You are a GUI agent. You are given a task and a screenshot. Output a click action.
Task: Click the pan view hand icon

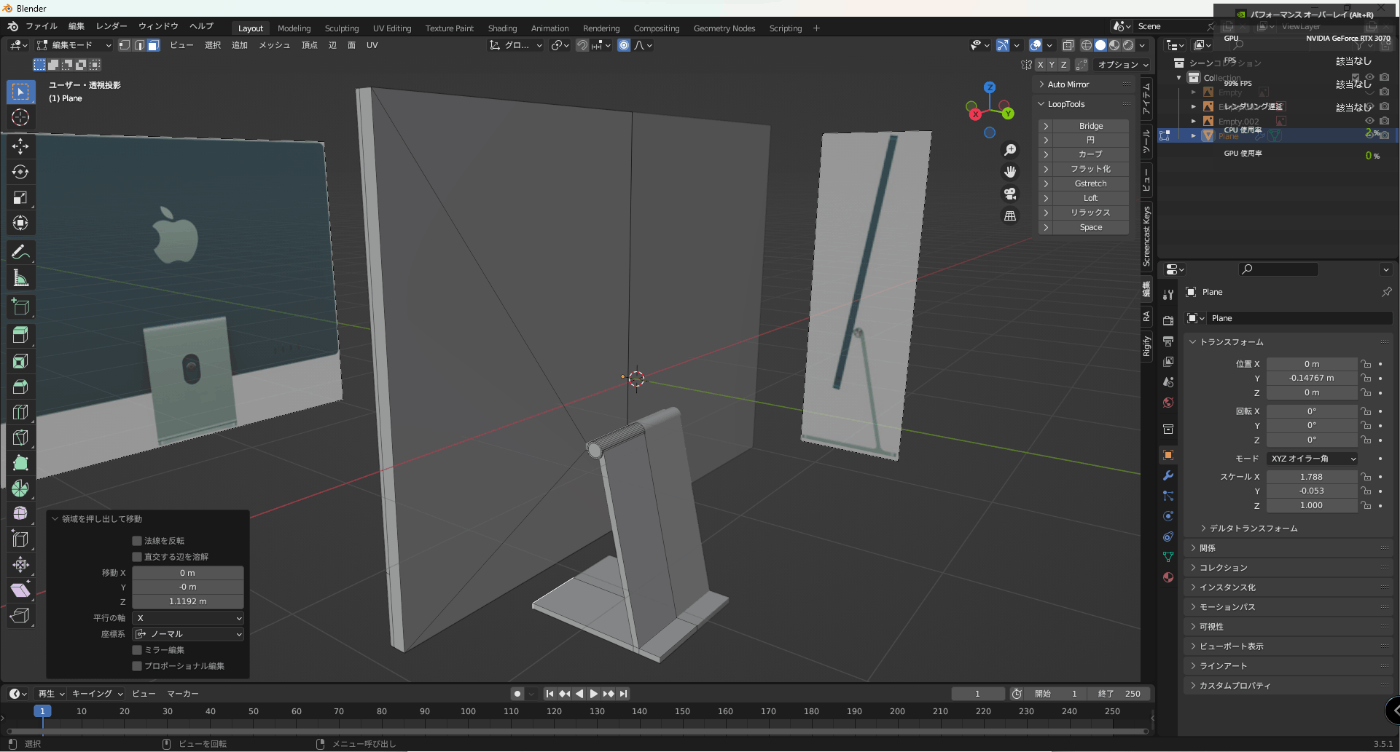(1010, 171)
